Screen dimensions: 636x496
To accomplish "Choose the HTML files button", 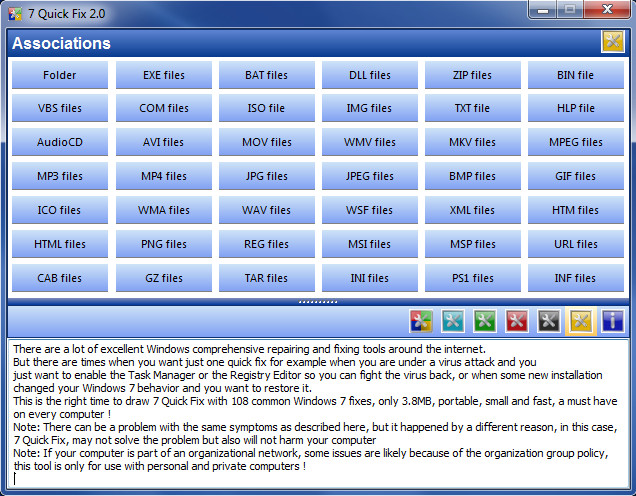I will pos(60,245).
